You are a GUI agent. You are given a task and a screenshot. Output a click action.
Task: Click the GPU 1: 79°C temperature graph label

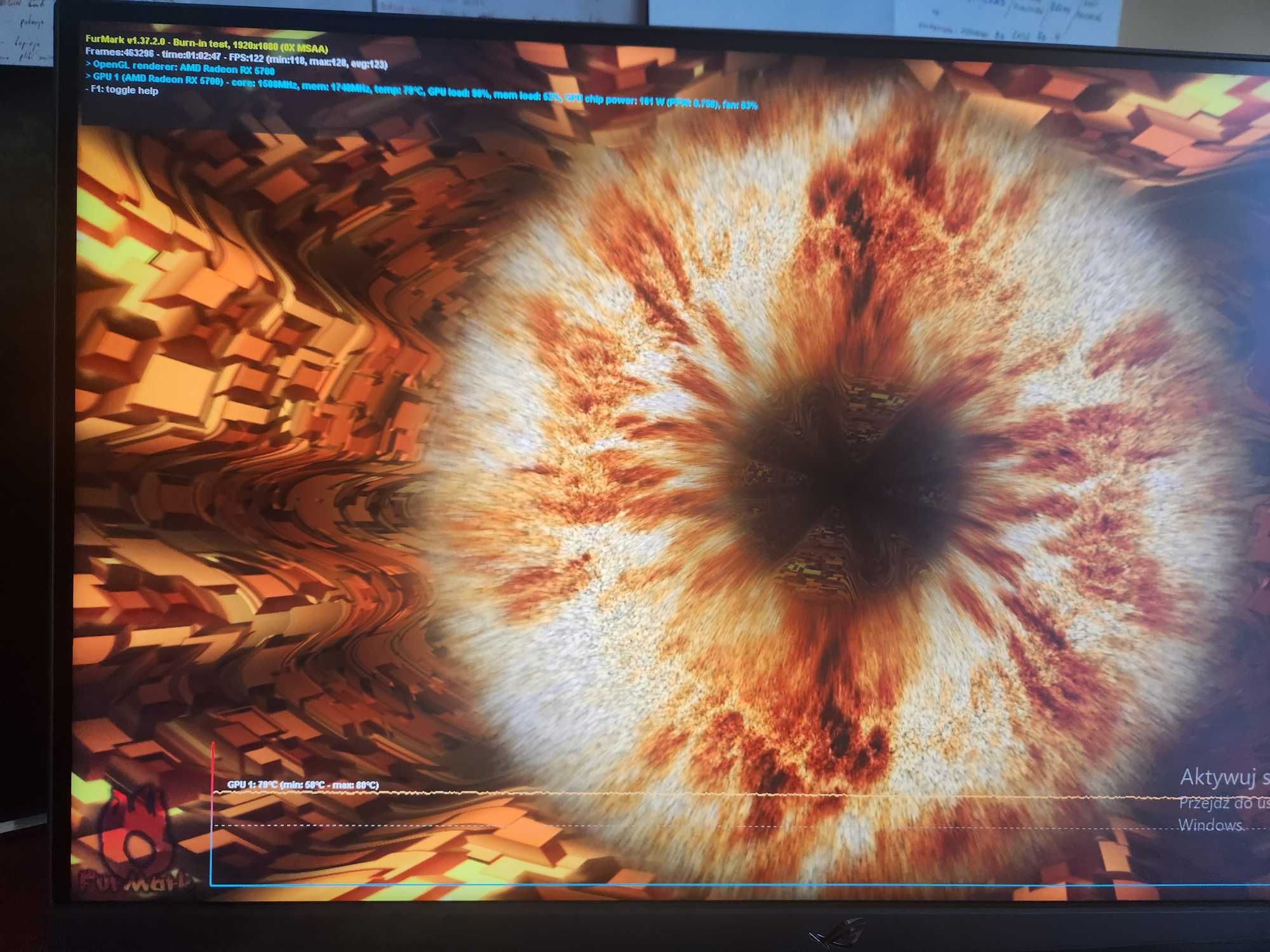[x=303, y=784]
